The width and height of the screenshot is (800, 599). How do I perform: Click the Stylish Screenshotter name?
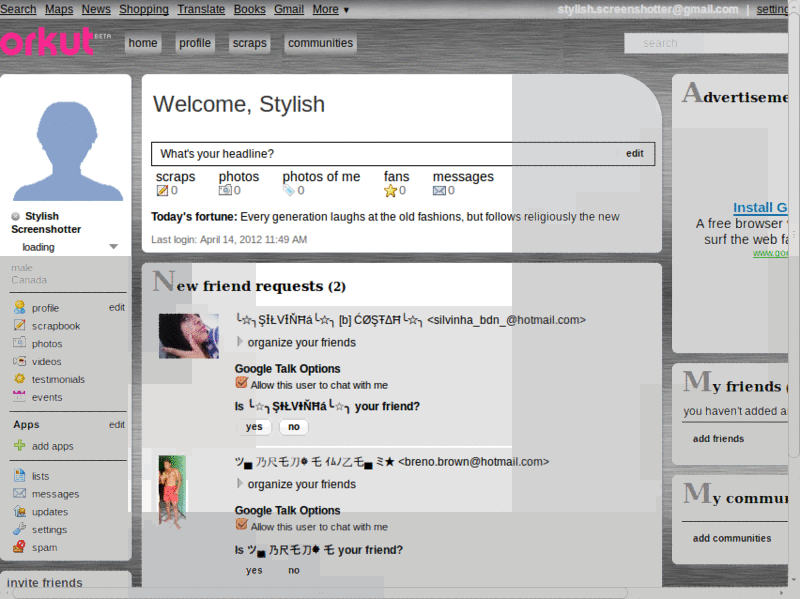point(46,222)
